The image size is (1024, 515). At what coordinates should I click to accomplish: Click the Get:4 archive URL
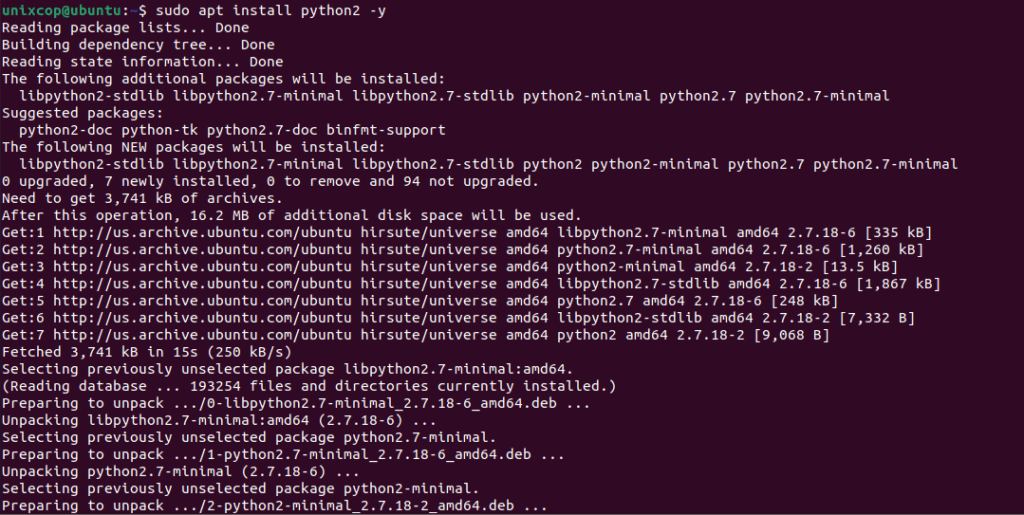point(202,283)
